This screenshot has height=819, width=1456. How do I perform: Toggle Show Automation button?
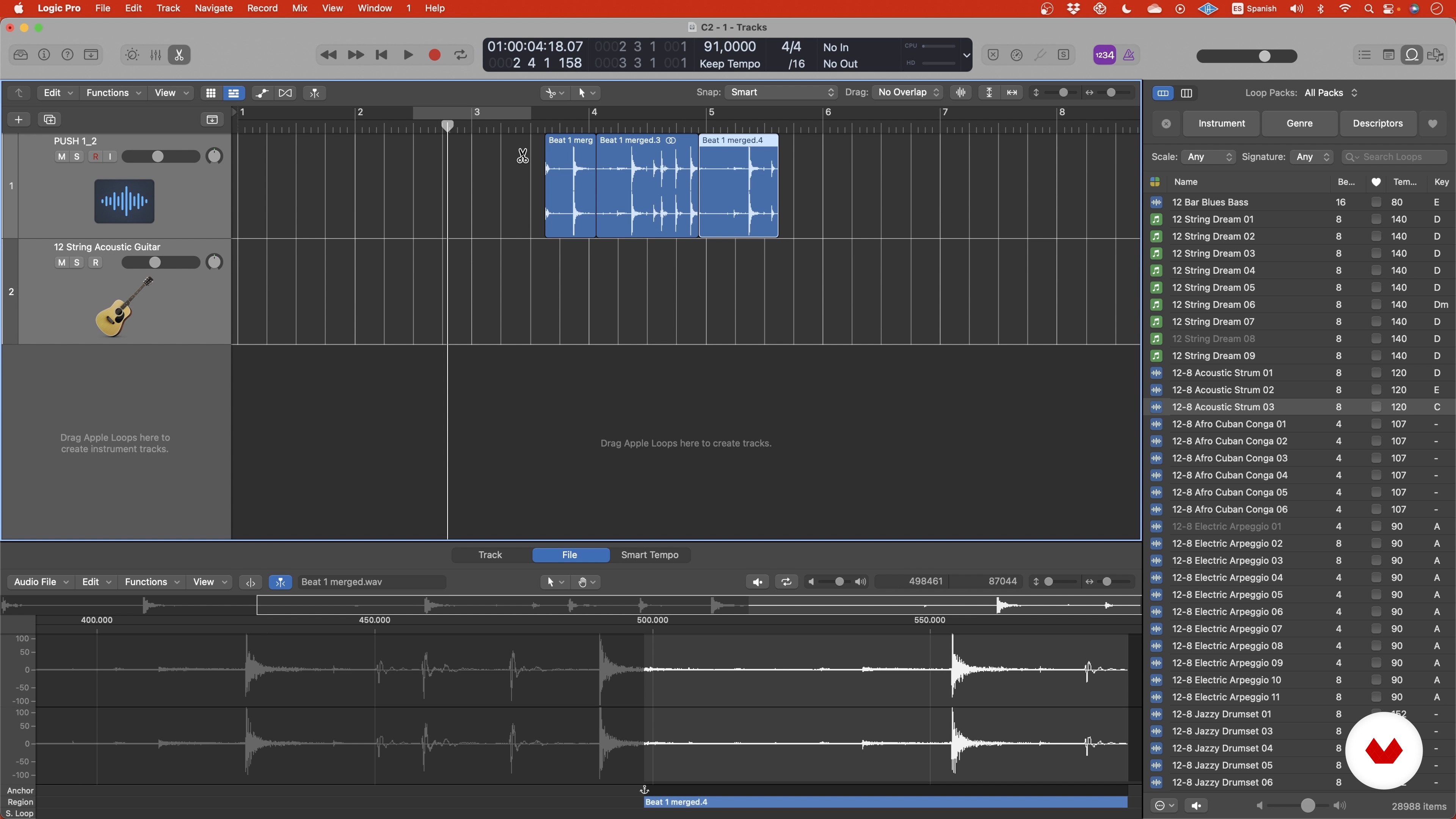click(262, 93)
